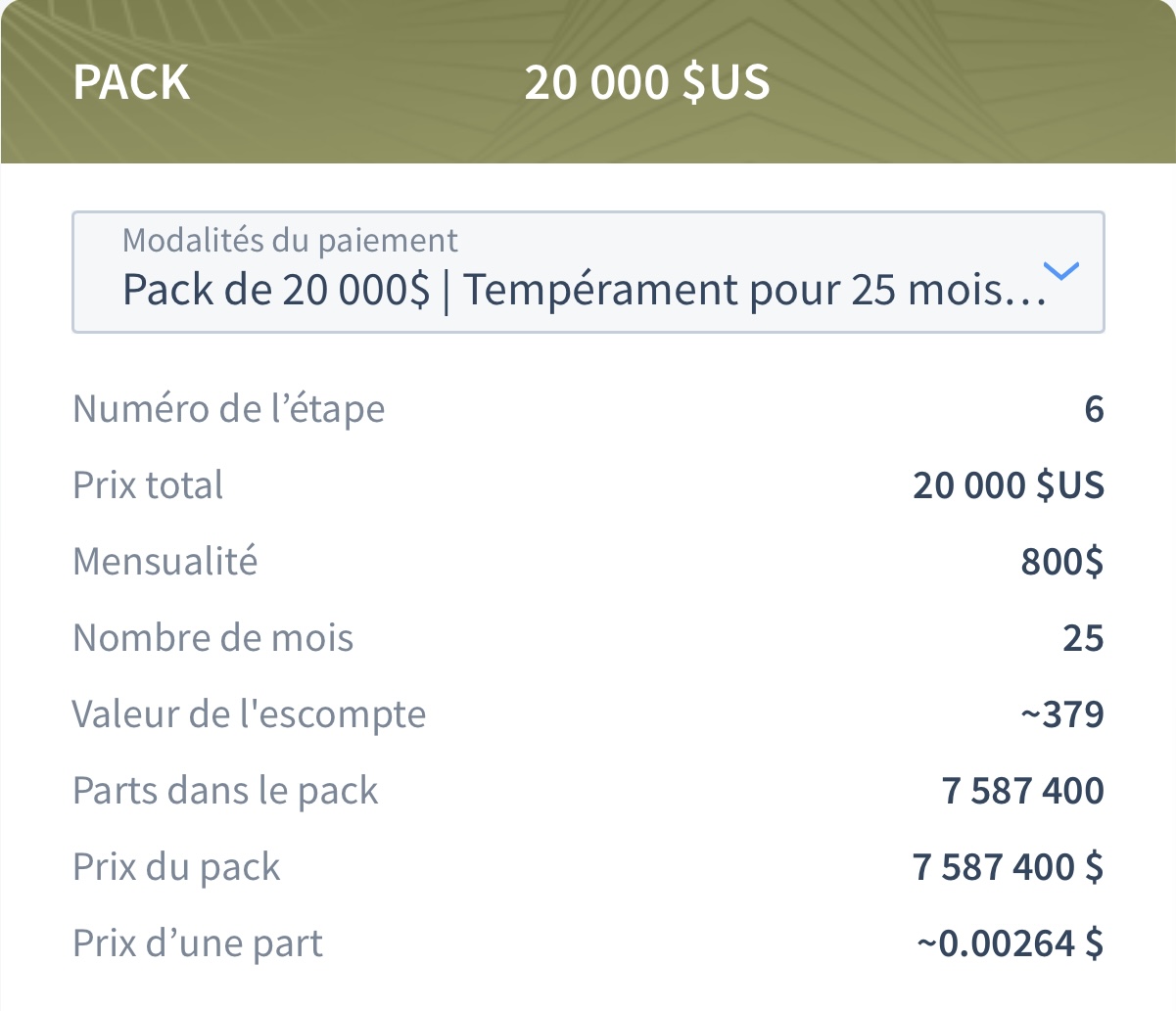Screen dimensions: 1176x1011
Task: Click the share price ~0.00264 $
Action: [1011, 943]
